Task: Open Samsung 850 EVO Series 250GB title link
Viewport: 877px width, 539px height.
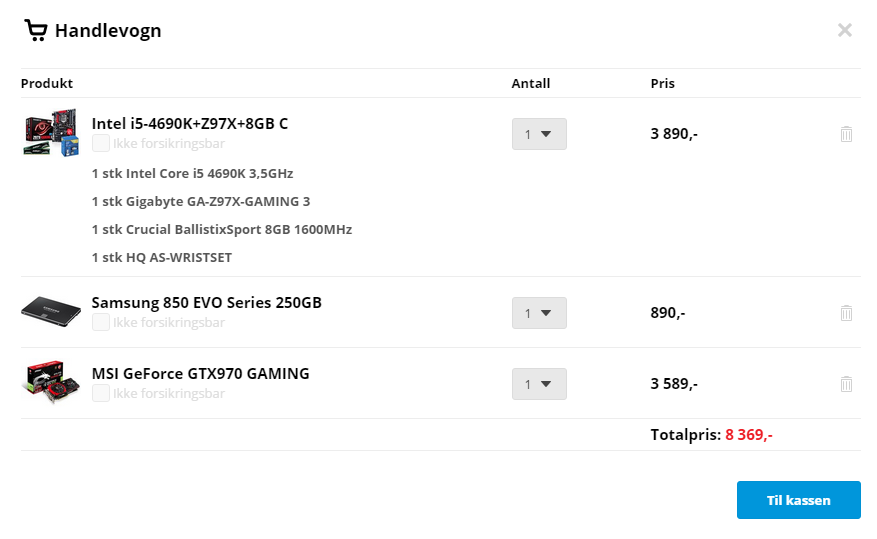Action: tap(206, 302)
